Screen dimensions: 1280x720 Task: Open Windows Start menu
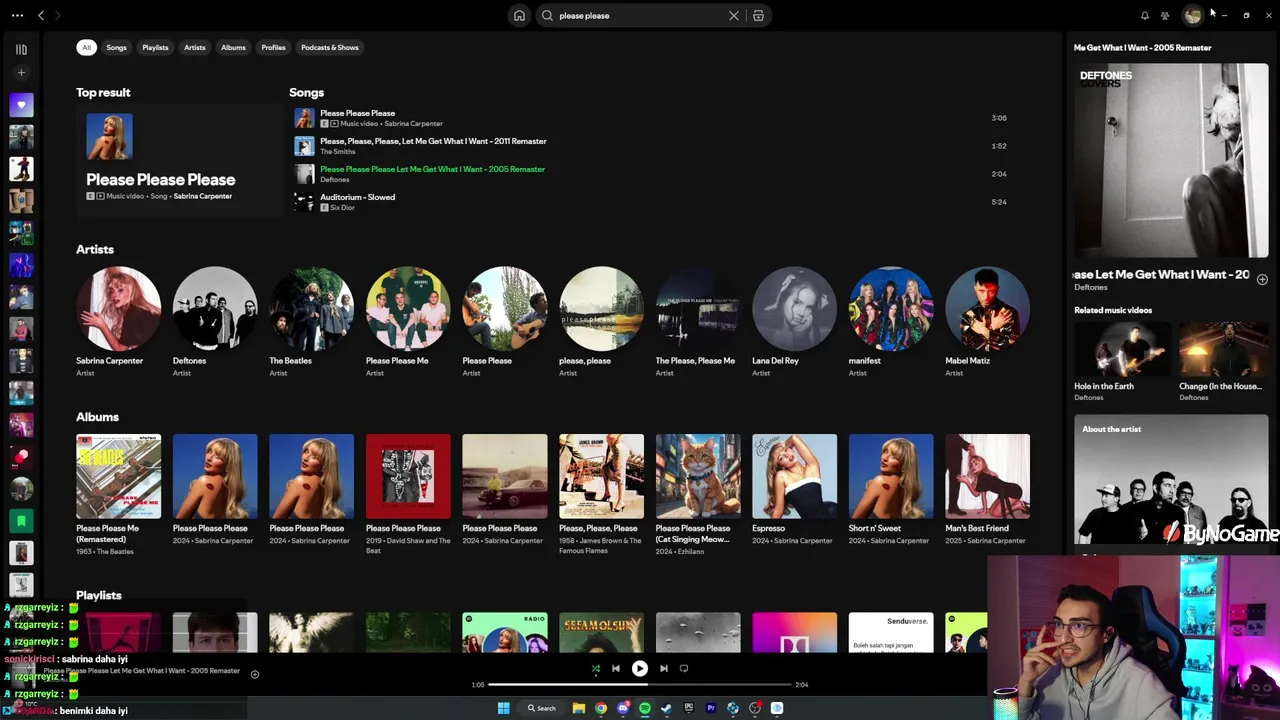504,708
